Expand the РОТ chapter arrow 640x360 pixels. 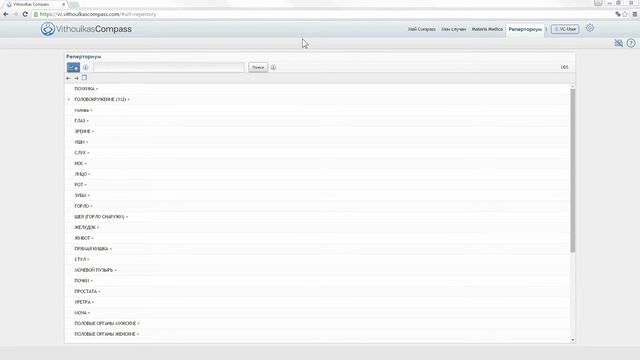pyautogui.click(x=86, y=185)
